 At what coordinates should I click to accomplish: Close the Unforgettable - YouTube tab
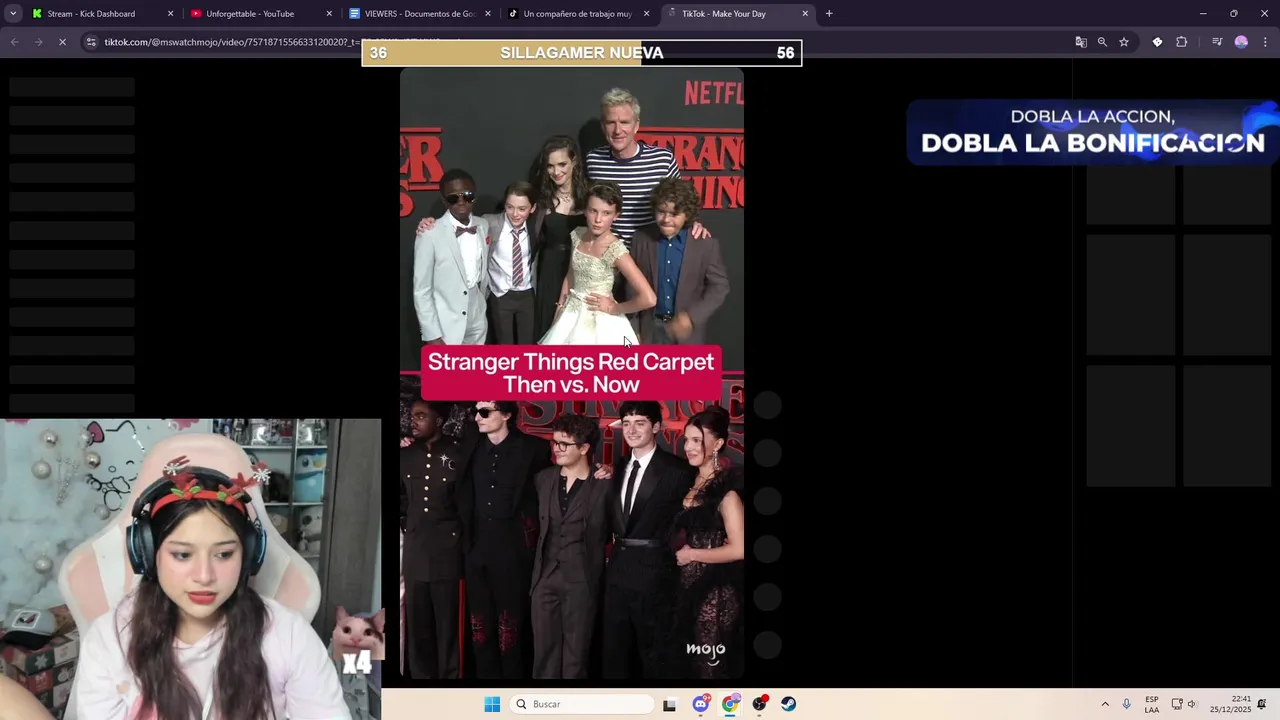click(x=329, y=14)
